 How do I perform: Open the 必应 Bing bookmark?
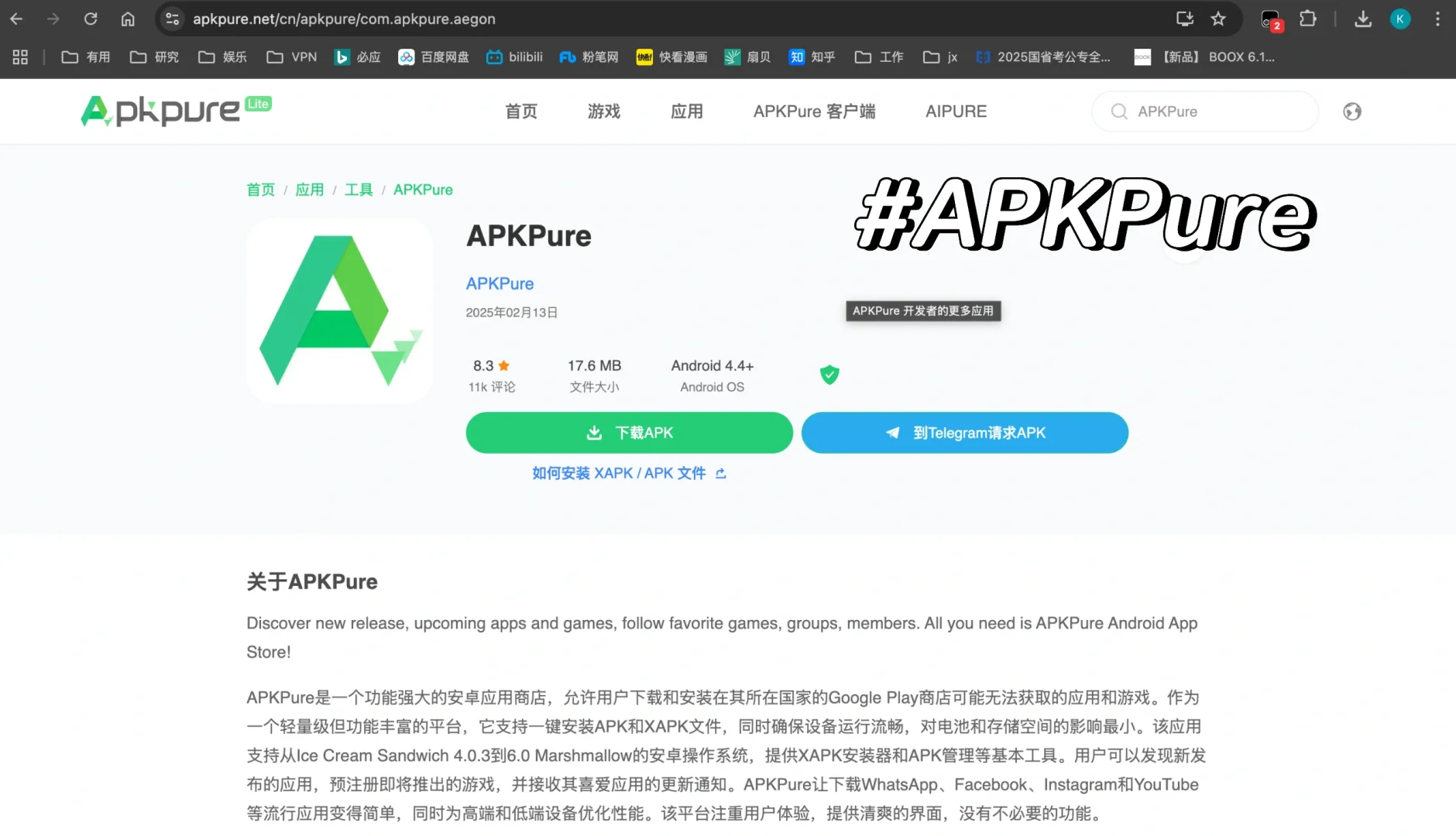(357, 57)
